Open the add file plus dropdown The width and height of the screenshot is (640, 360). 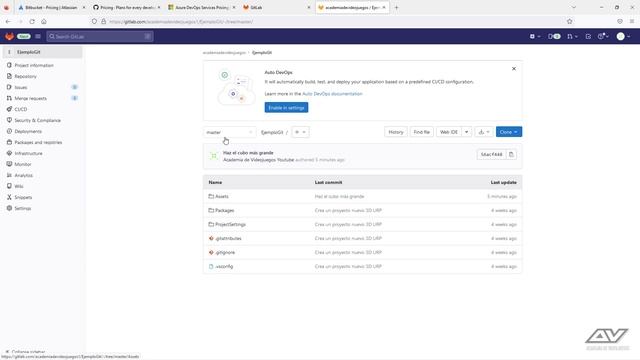point(300,132)
